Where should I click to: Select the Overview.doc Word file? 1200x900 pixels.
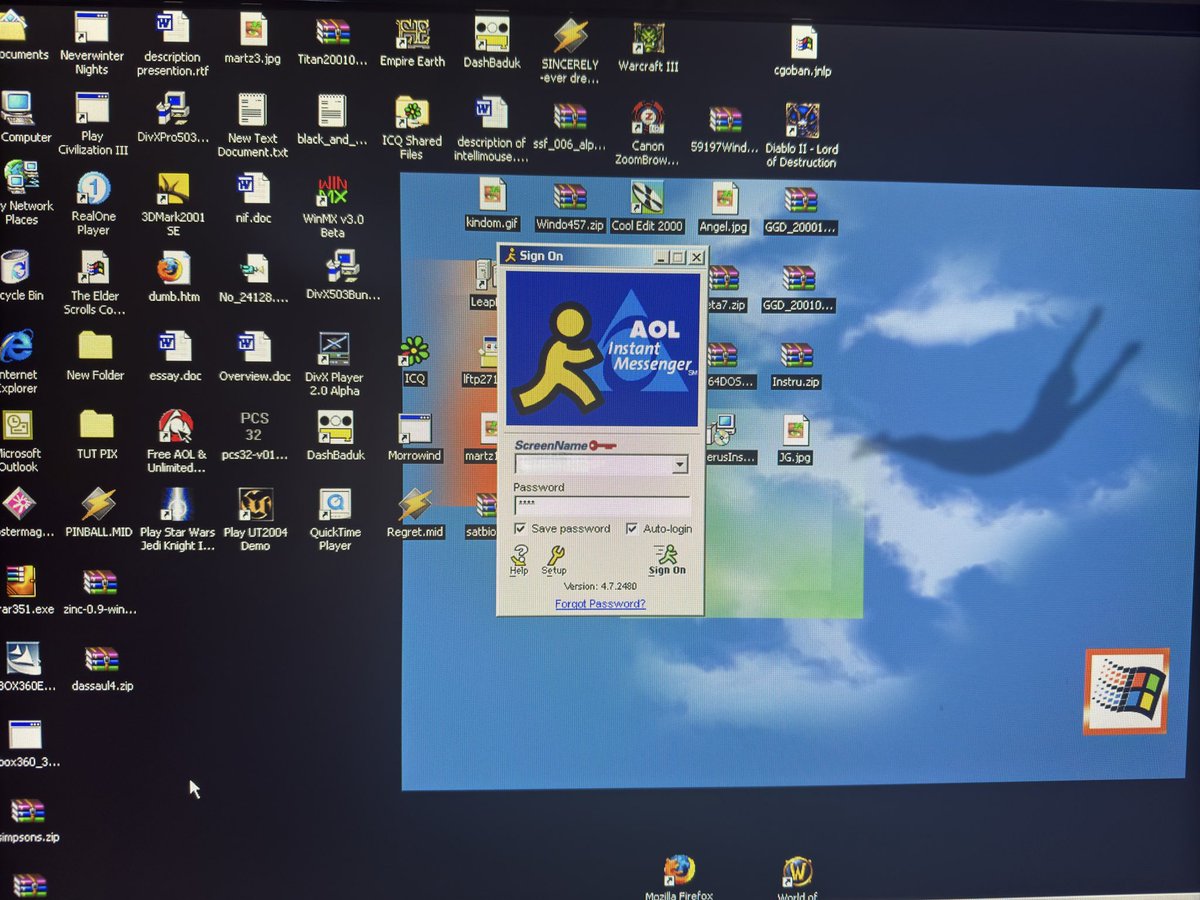tap(254, 348)
